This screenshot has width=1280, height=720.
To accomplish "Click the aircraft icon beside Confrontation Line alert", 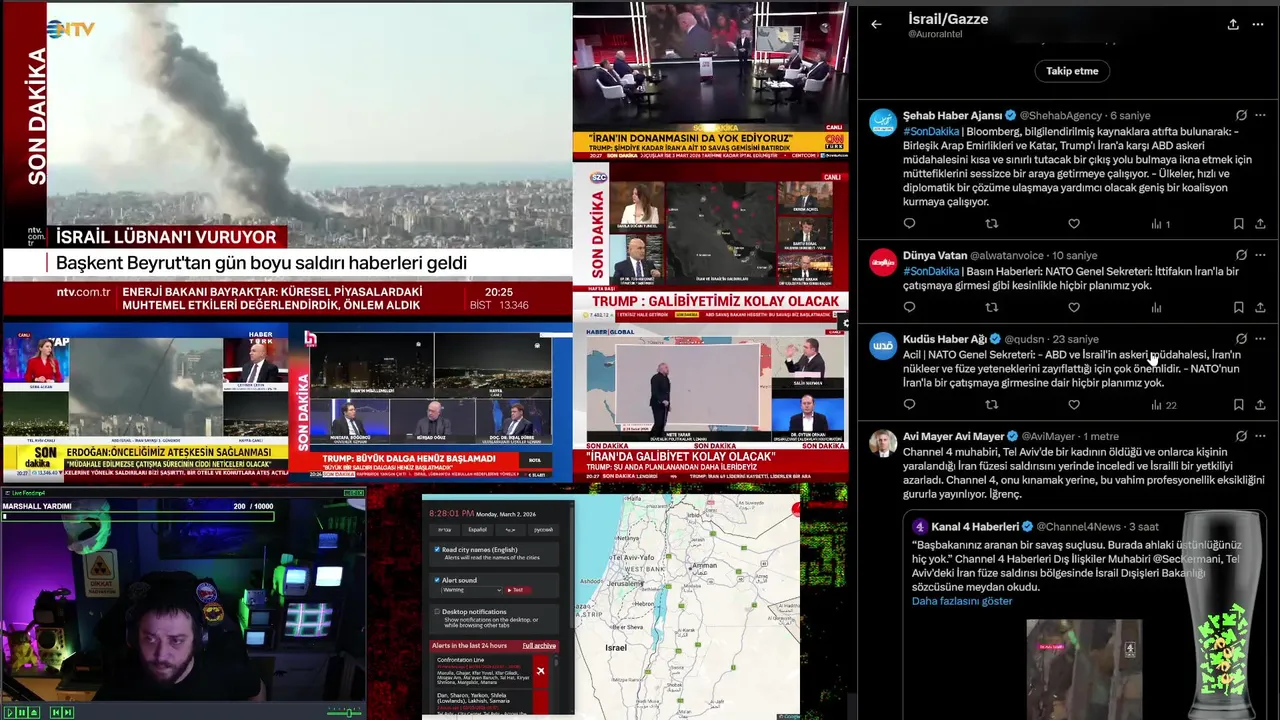I will (x=541, y=671).
